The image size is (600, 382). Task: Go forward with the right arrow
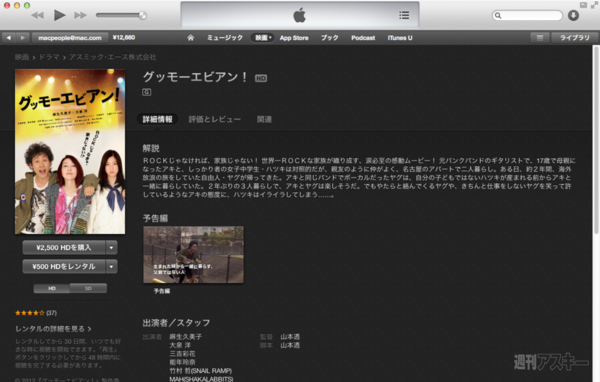(23, 38)
